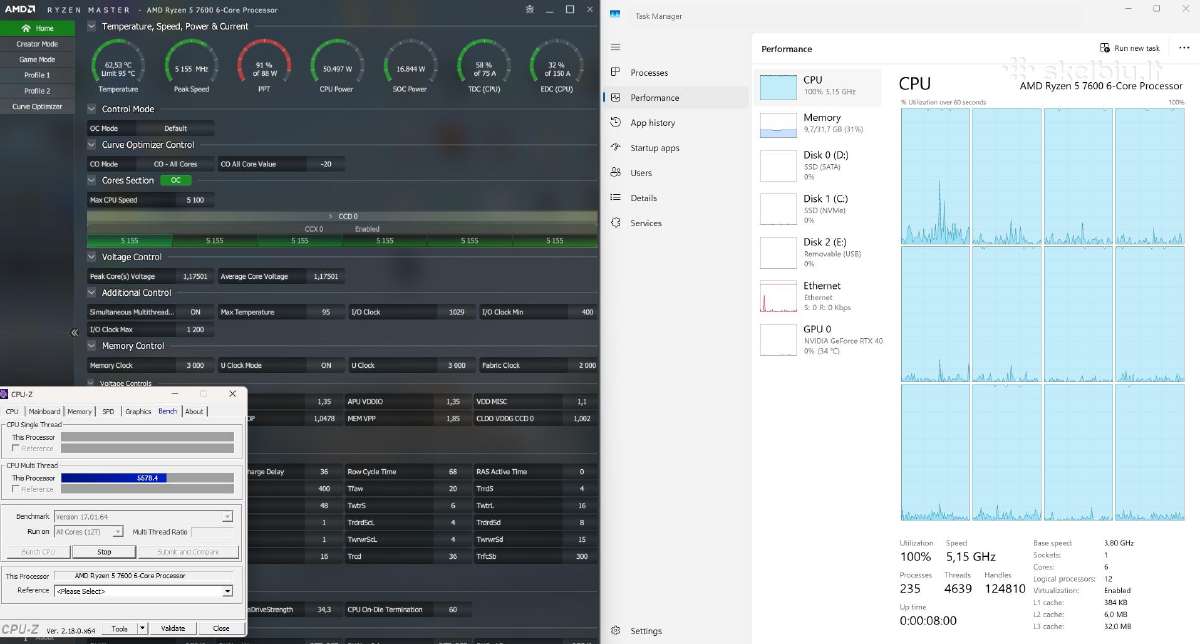Switch to About tab in CPU-Z
Screen dimensions: 1200x644
tap(194, 411)
